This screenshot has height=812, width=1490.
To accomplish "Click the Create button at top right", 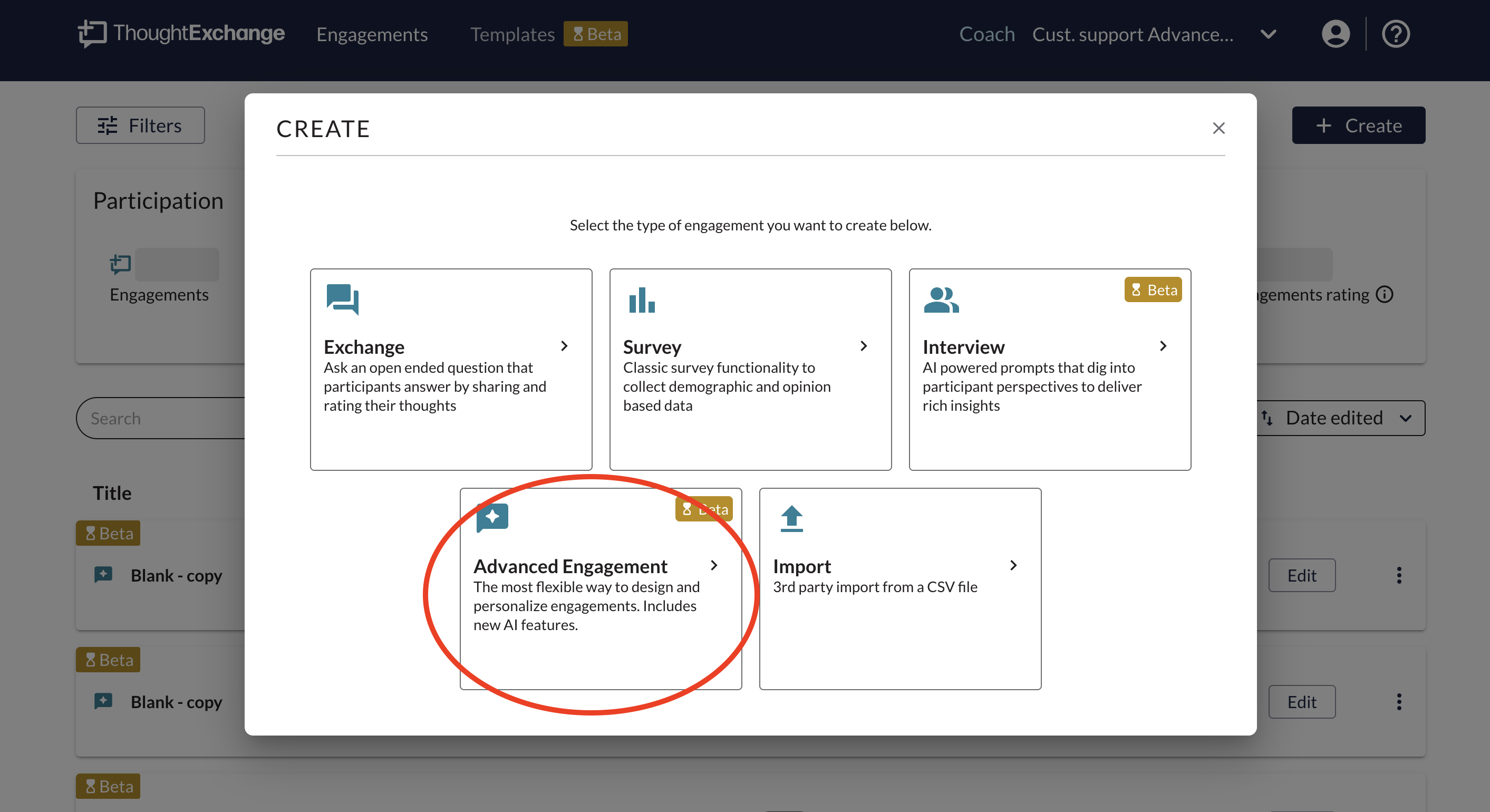I will point(1359,125).
